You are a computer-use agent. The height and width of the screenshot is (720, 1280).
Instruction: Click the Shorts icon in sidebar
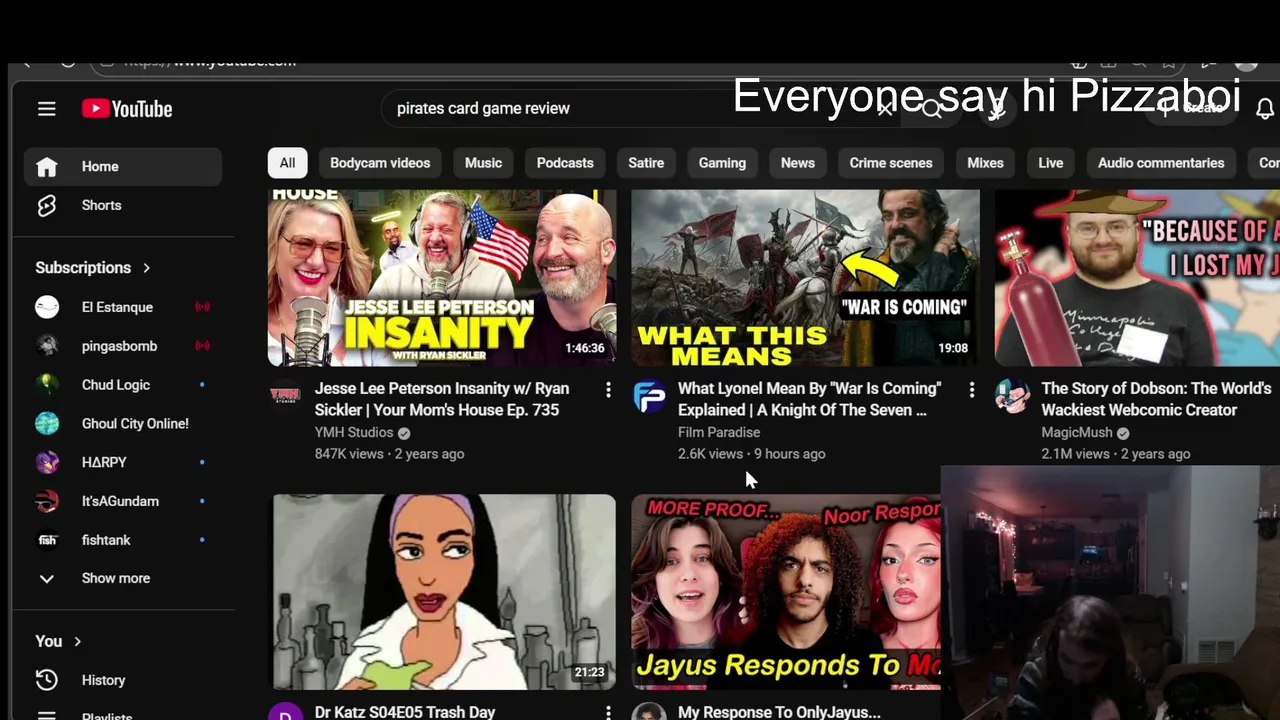point(47,205)
